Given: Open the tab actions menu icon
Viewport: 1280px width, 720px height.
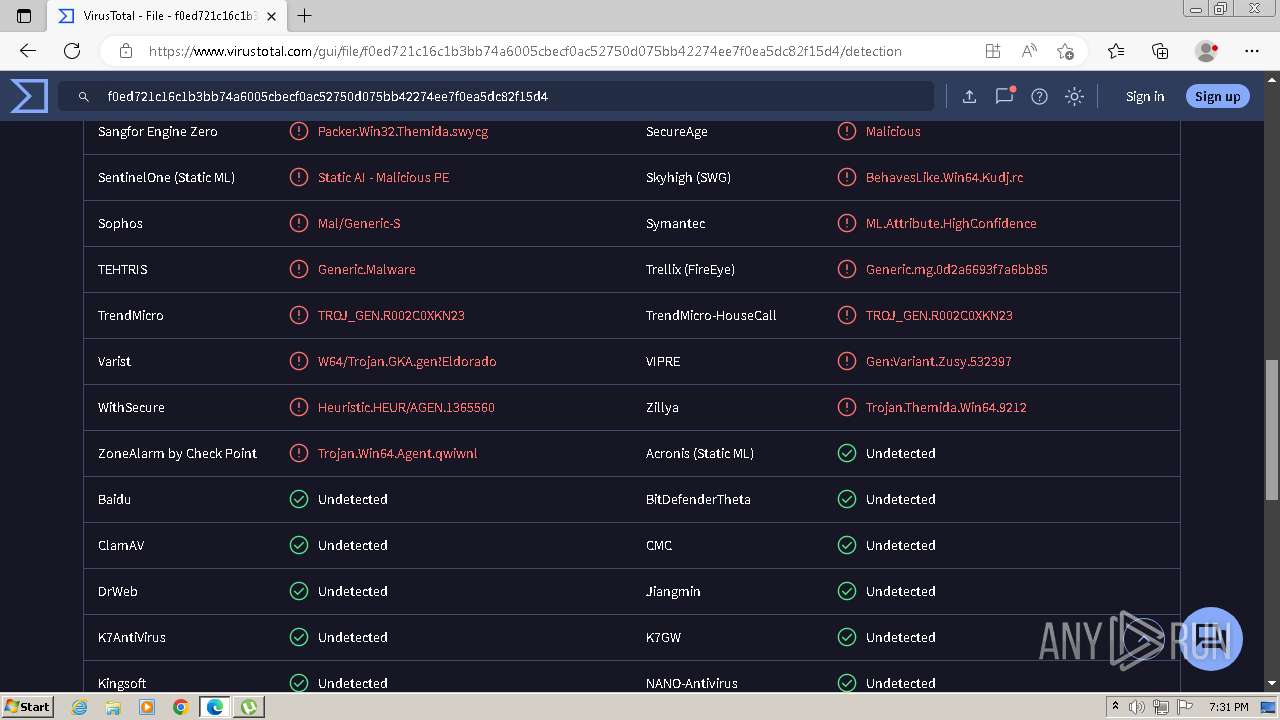Looking at the screenshot, I should (x=24, y=16).
